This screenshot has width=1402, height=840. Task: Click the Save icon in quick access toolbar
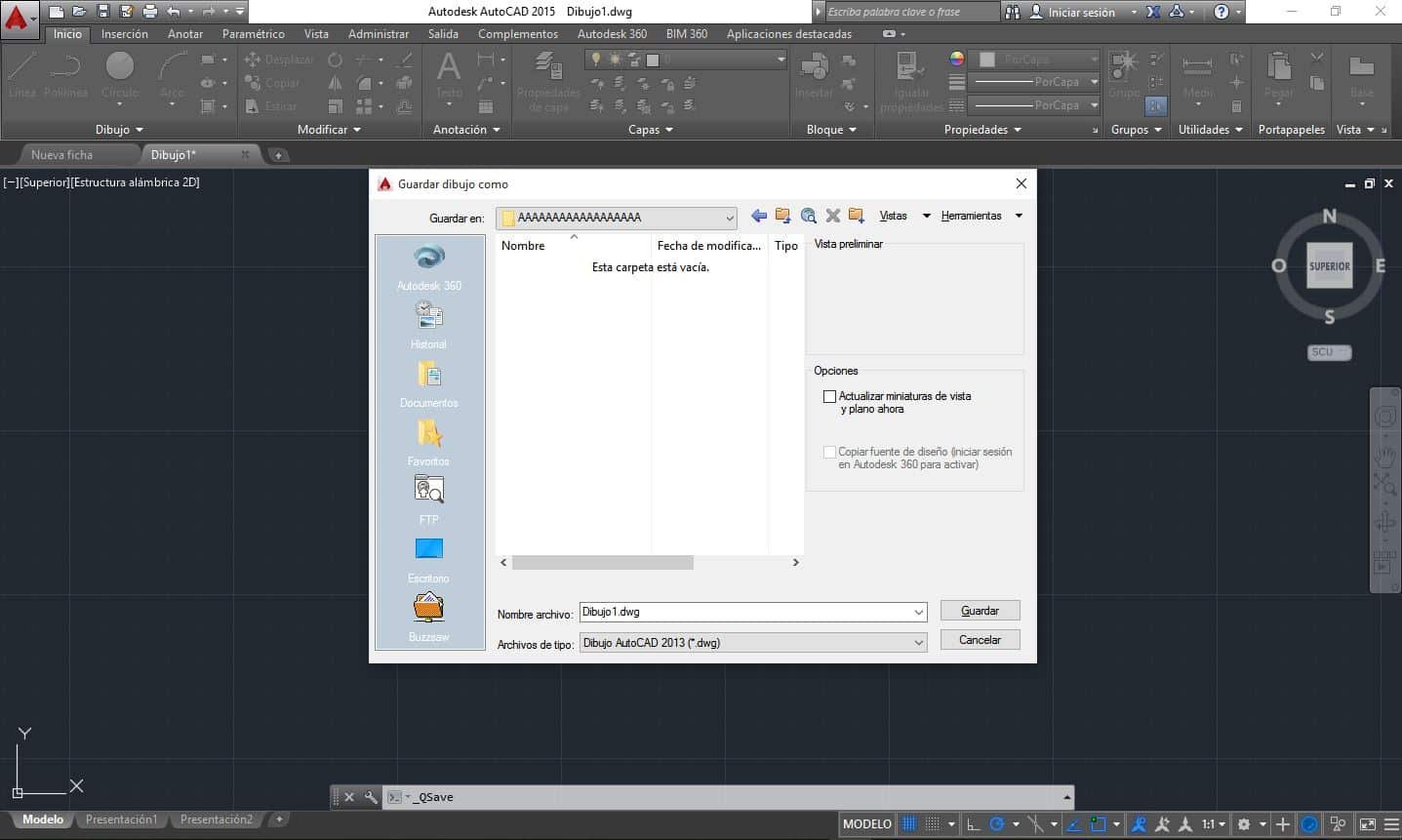coord(102,12)
